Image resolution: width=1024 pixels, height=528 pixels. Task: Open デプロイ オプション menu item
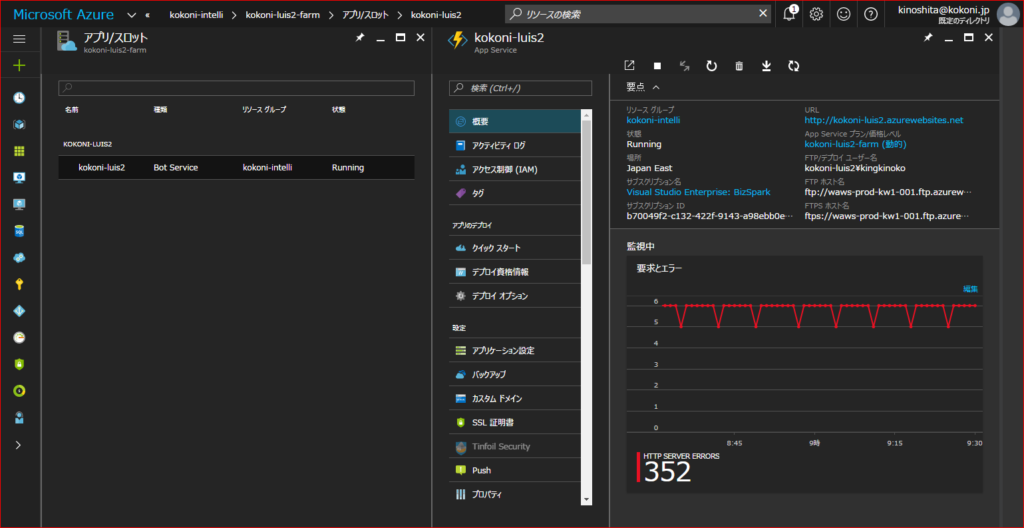tap(515, 296)
